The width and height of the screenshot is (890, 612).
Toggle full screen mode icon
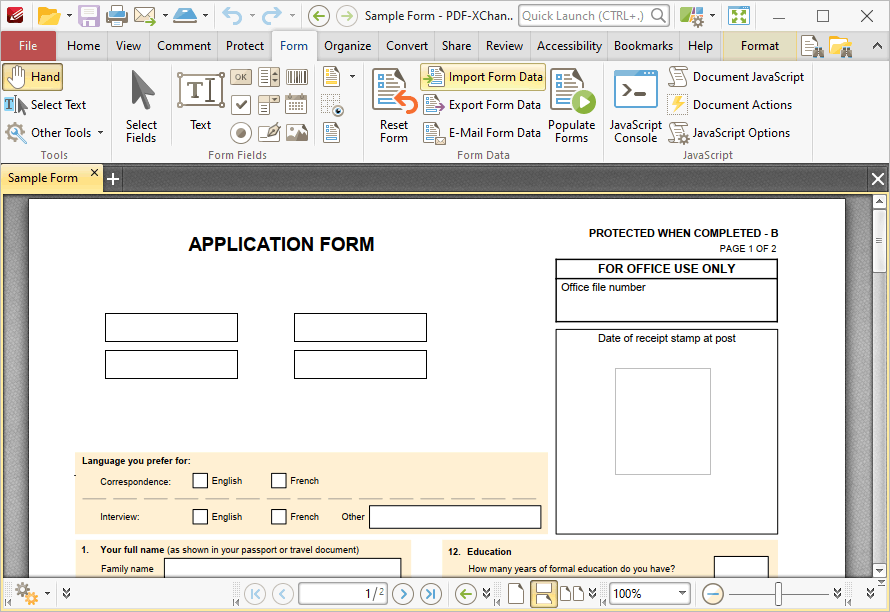coord(738,16)
